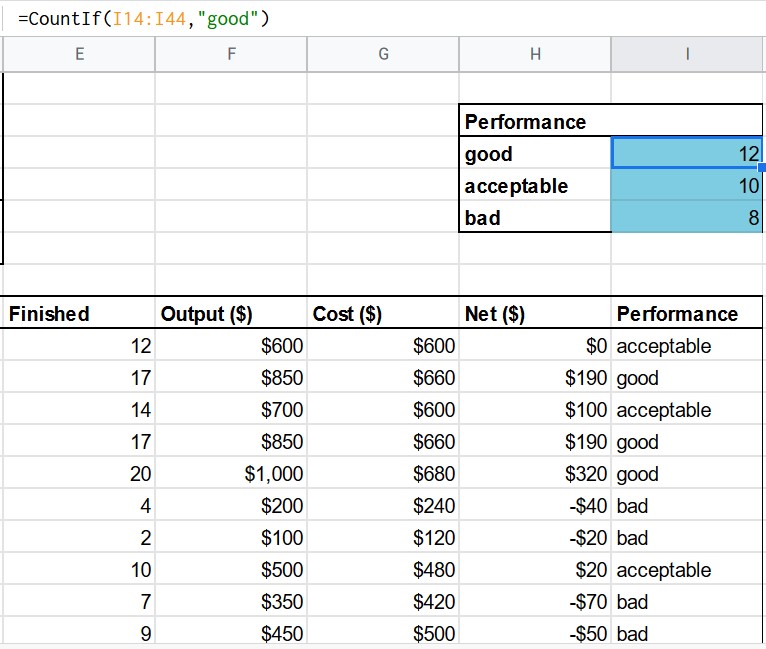Select column H header

pyautogui.click(x=535, y=55)
